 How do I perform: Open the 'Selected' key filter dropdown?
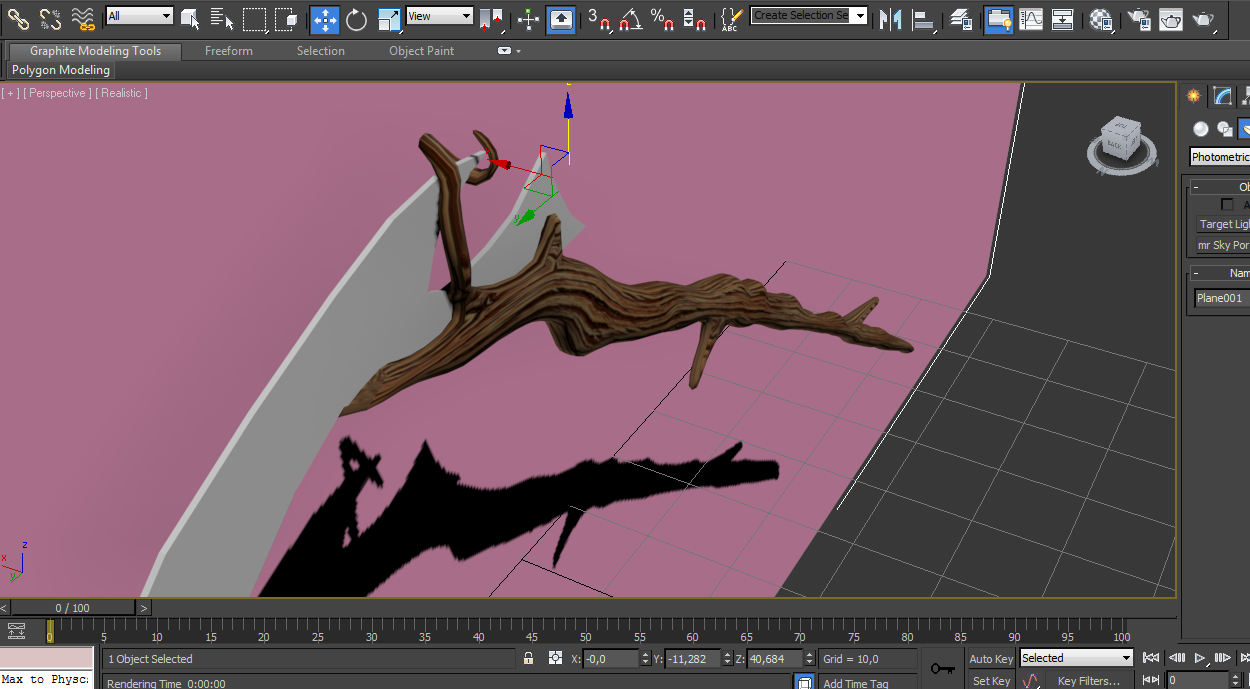[x=1075, y=658]
